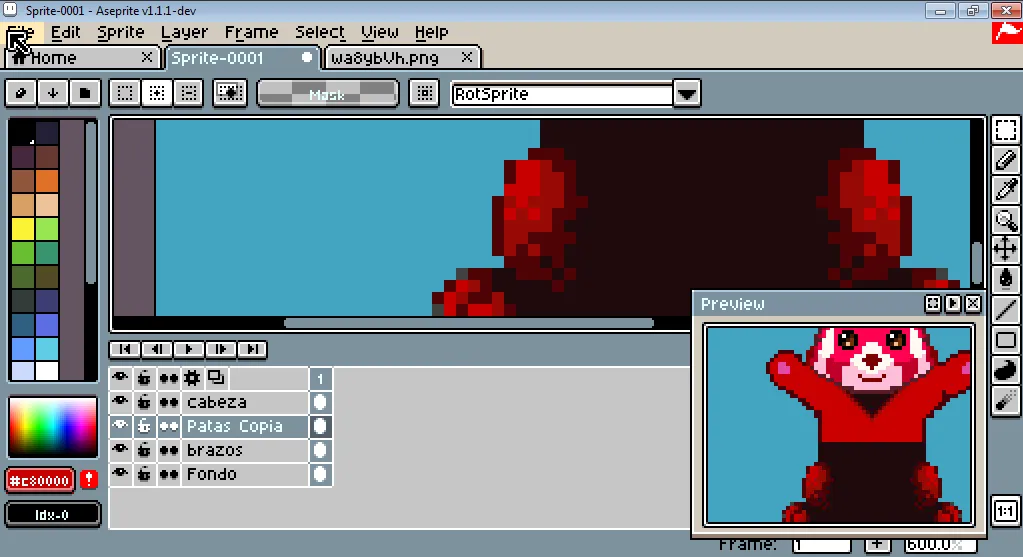Screen dimensions: 1023x557
Task: Pick yellow swatch in palette
Action: coord(23,229)
